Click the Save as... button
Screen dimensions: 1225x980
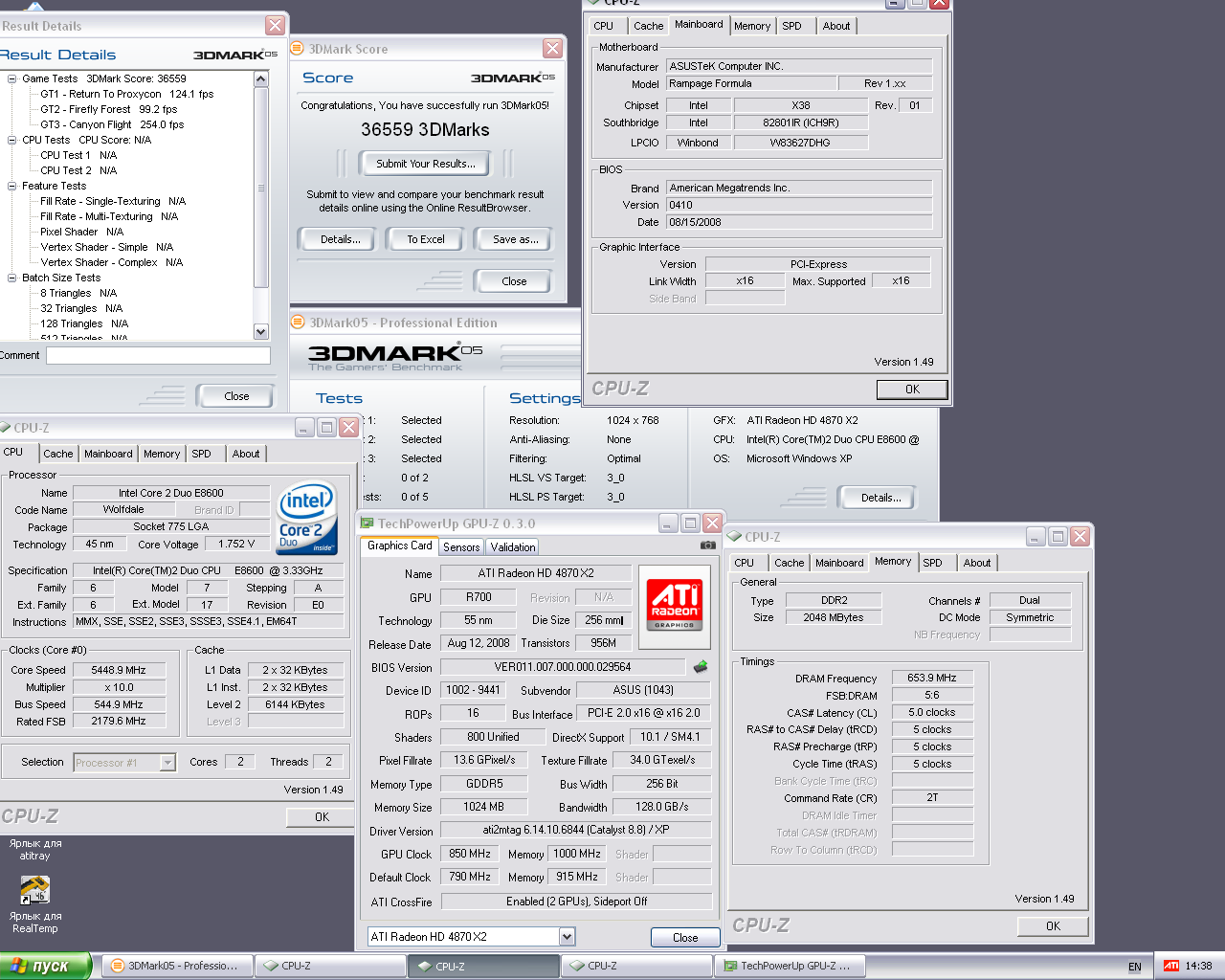[x=515, y=239]
